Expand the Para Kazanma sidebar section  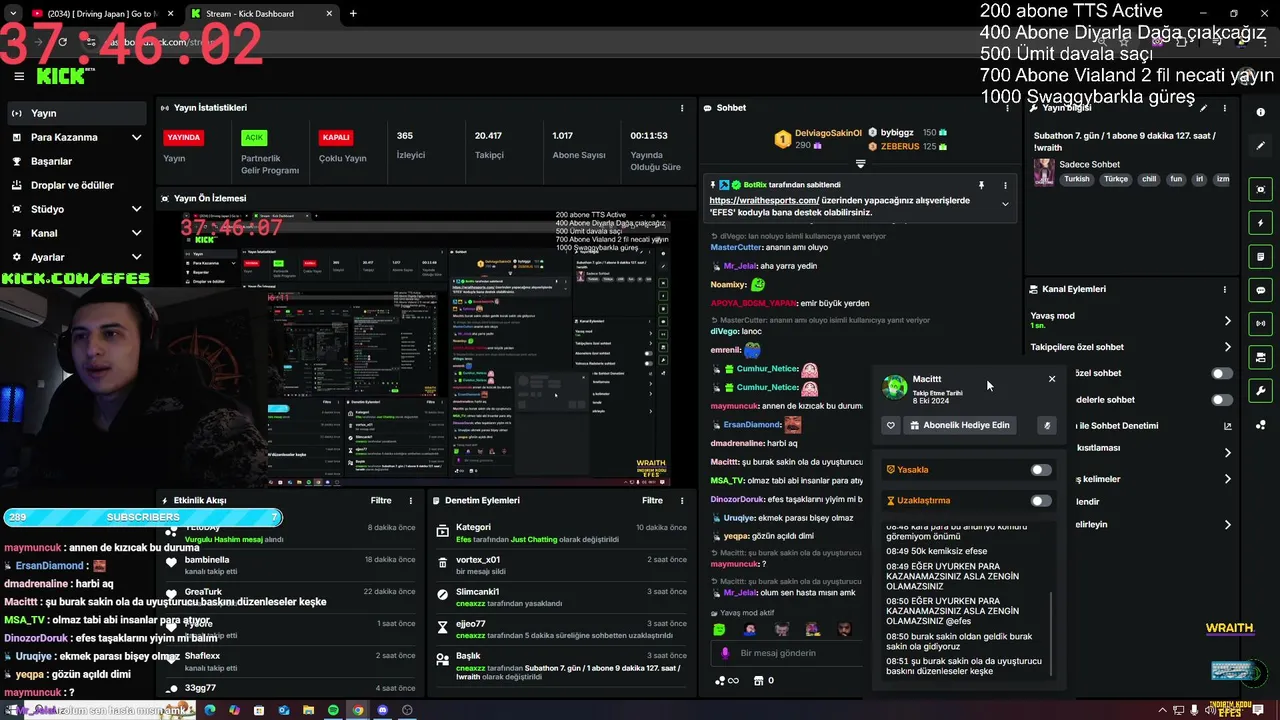click(136, 137)
